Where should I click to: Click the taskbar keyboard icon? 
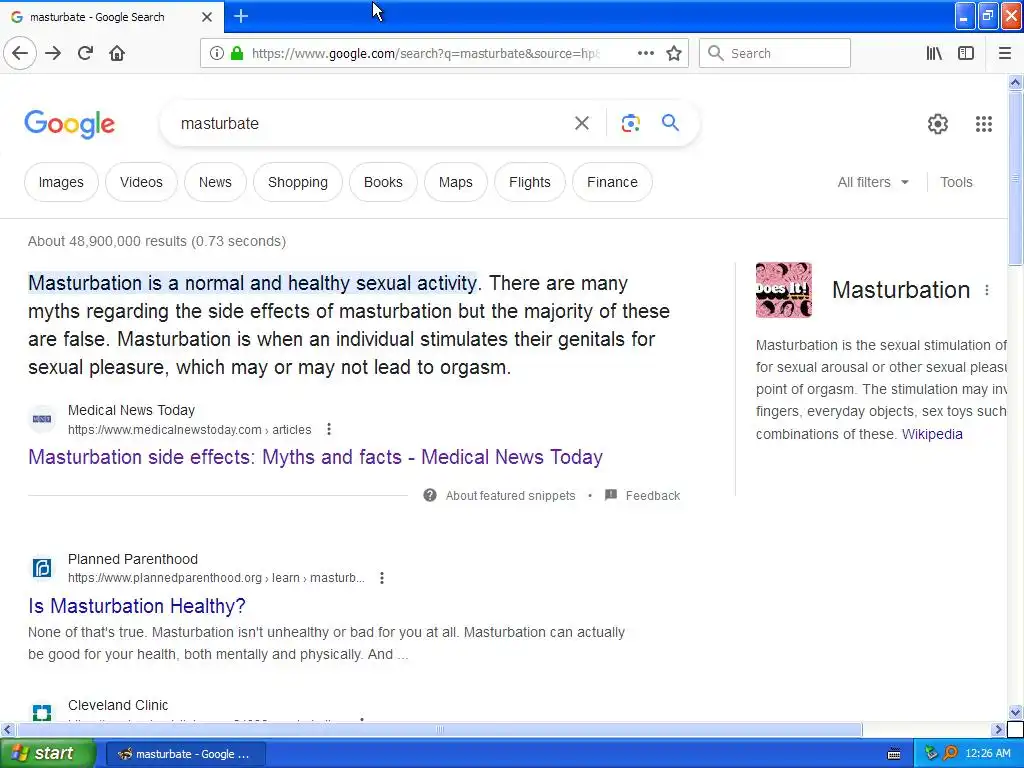pos(894,754)
